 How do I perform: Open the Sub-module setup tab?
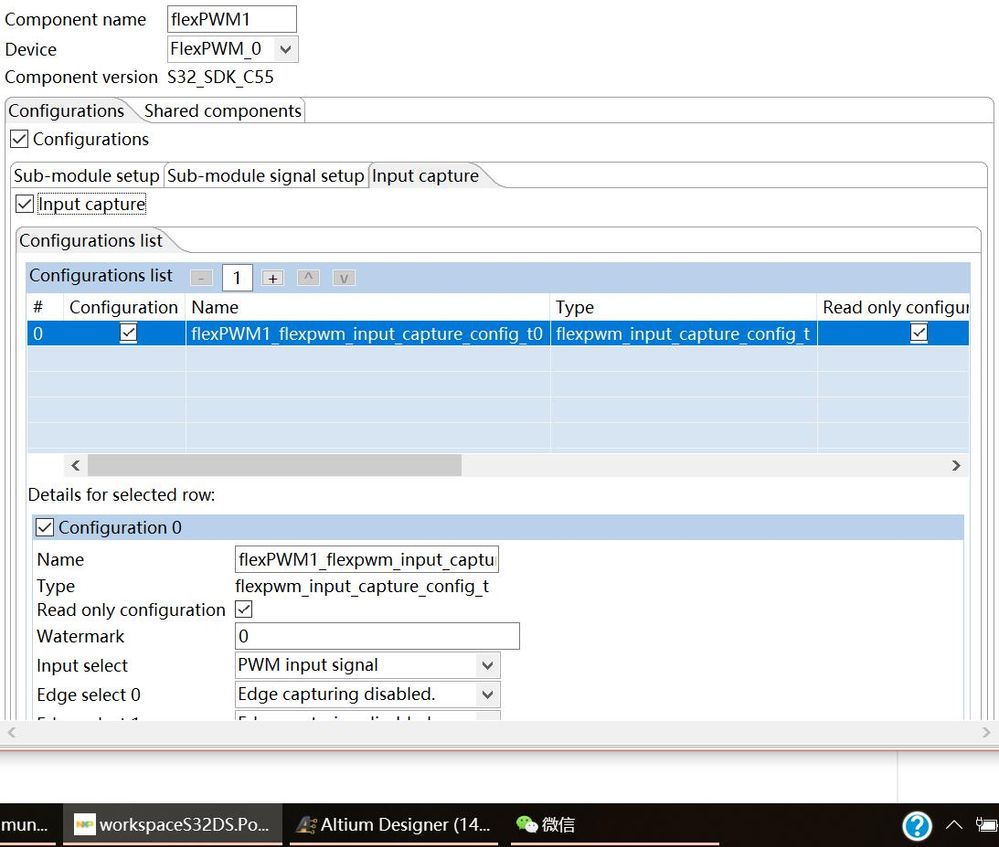(x=87, y=176)
